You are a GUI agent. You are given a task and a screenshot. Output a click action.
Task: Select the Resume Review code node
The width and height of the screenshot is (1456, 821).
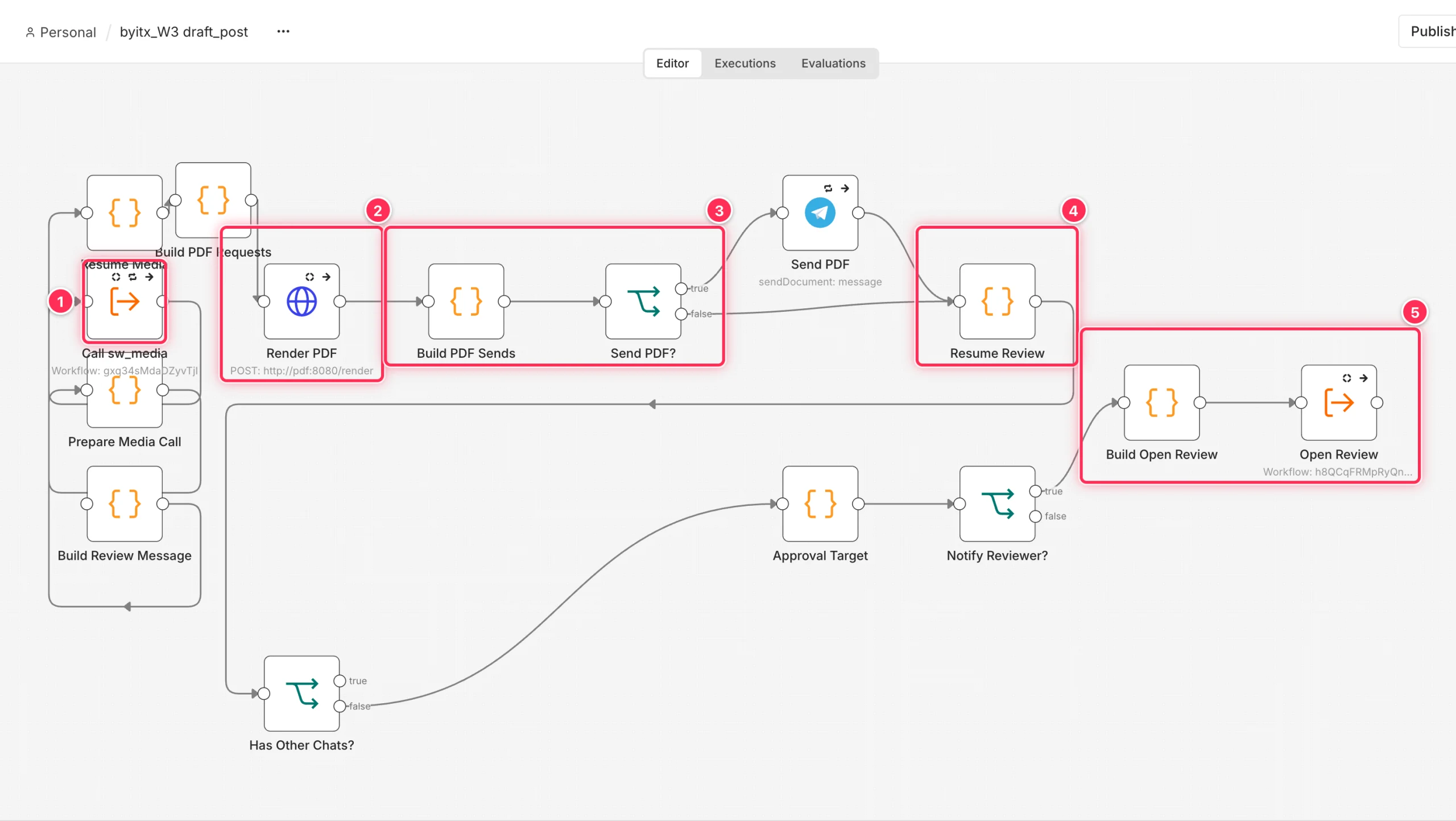(996, 301)
